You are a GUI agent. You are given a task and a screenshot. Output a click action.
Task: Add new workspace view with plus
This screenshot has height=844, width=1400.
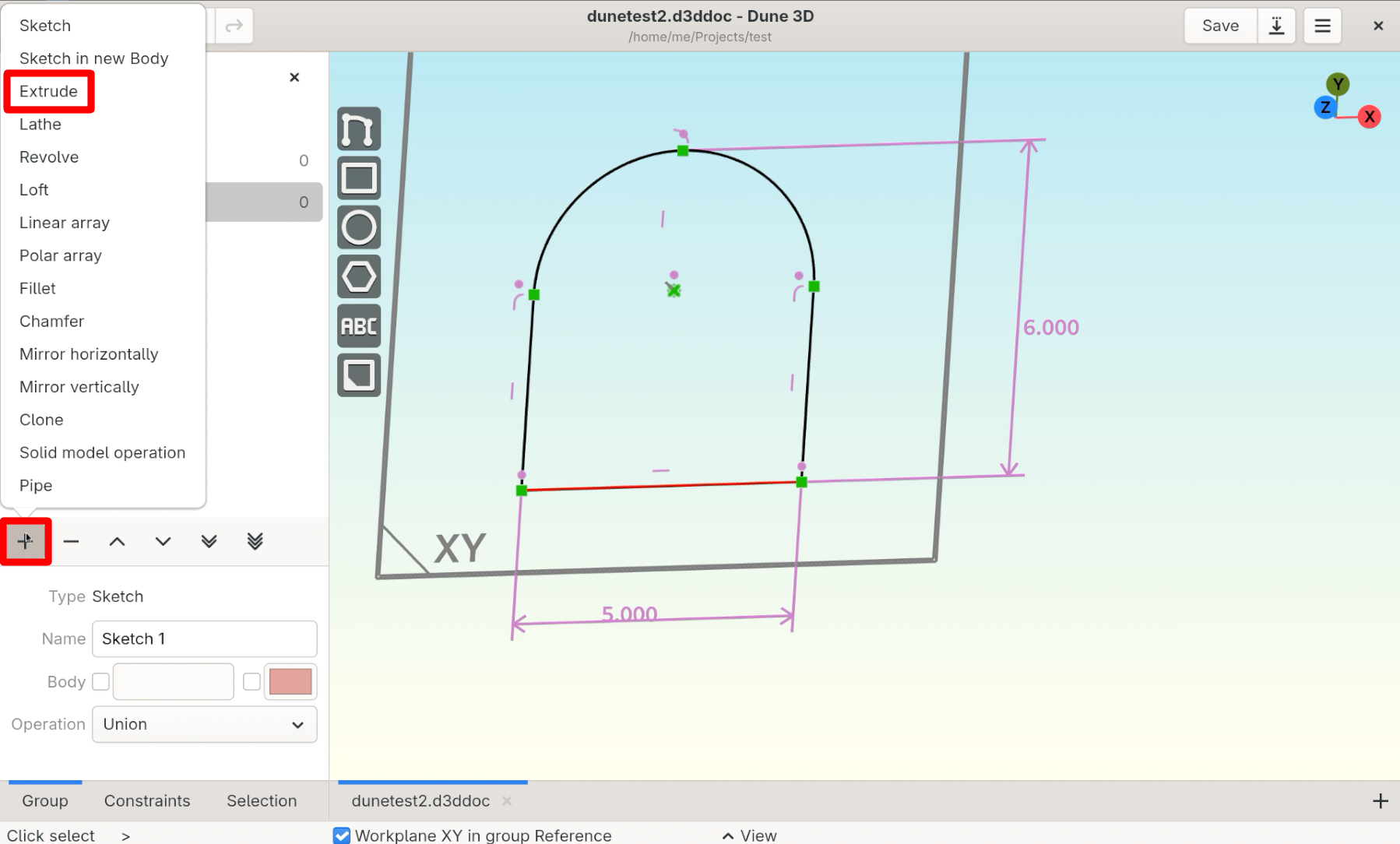tap(1380, 800)
